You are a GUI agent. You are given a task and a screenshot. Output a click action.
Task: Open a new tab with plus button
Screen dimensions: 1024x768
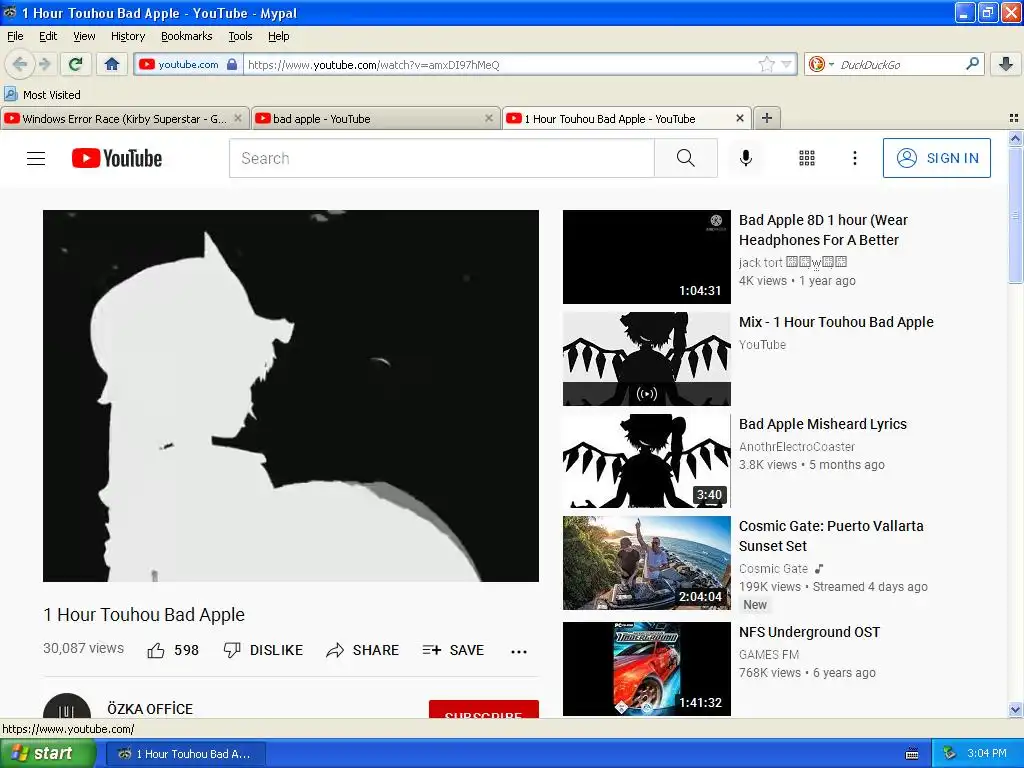767,118
